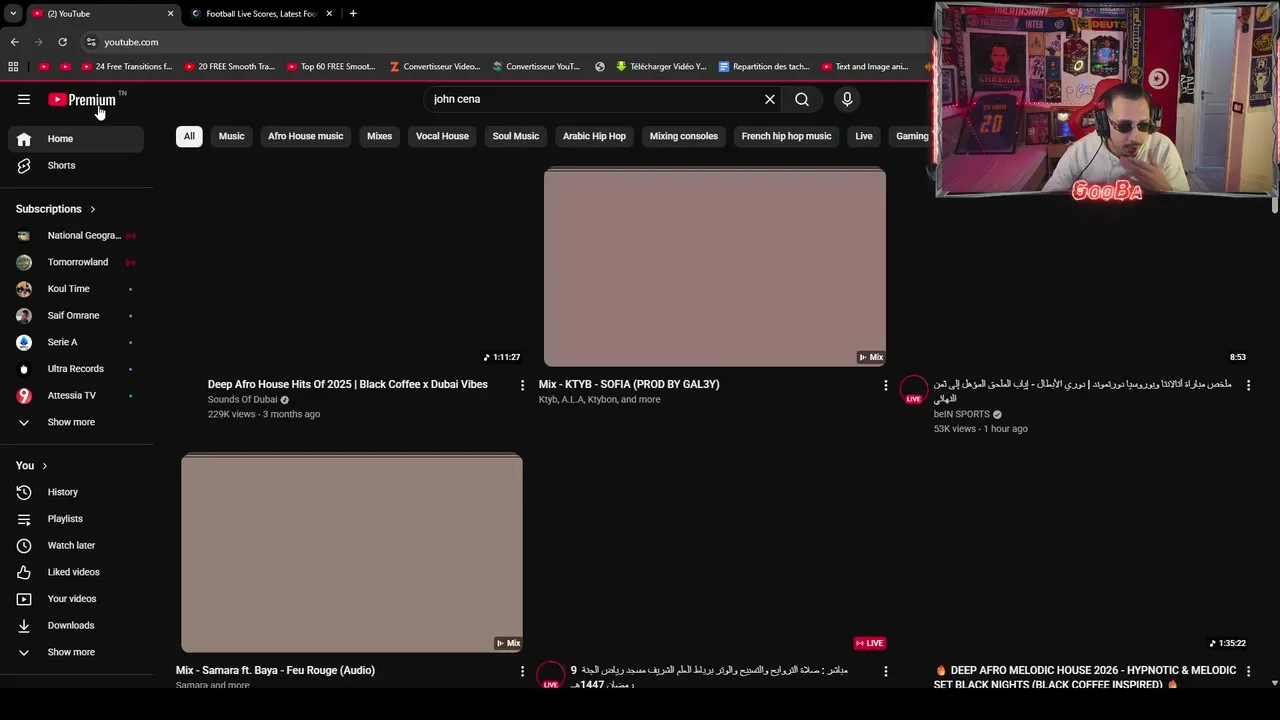
Task: Open Your videos page
Action: [76, 599]
